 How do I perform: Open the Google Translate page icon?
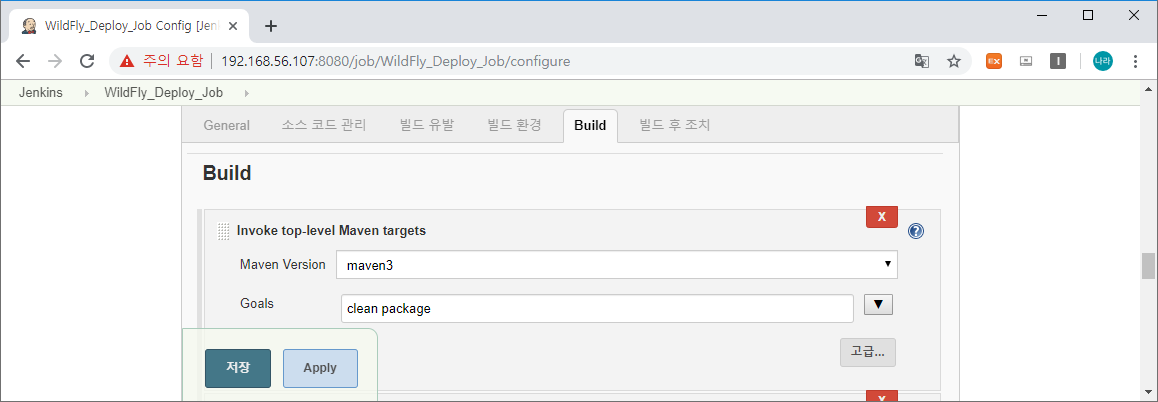click(x=922, y=61)
